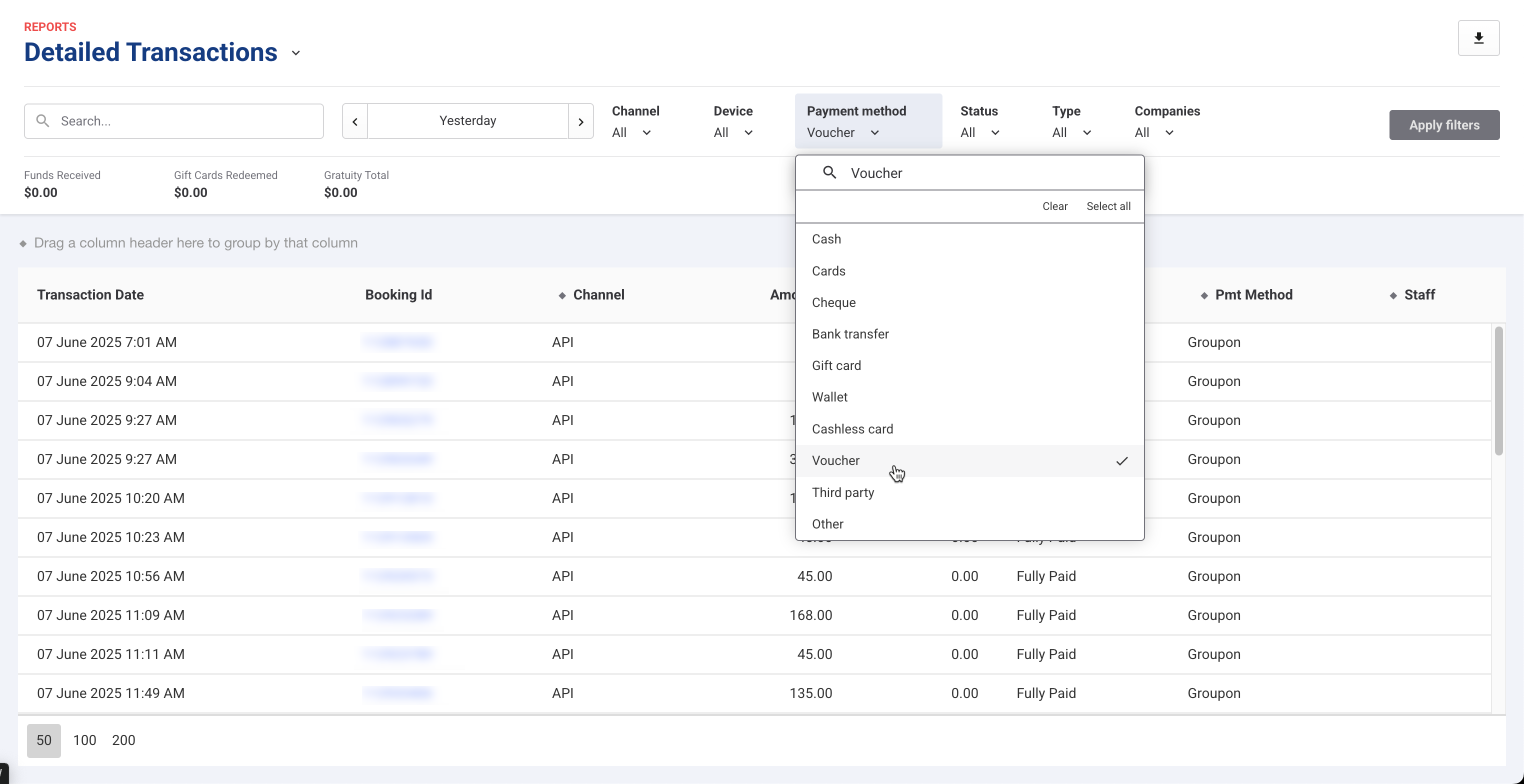Click the download report icon

pos(1478,38)
